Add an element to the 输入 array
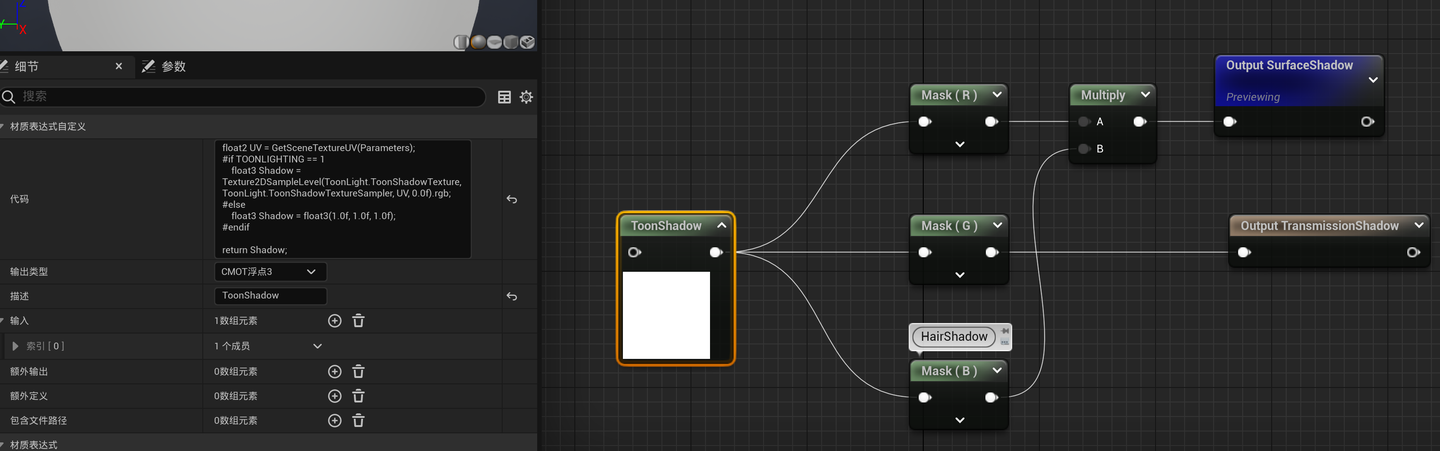The width and height of the screenshot is (1440, 451). pyautogui.click(x=335, y=321)
